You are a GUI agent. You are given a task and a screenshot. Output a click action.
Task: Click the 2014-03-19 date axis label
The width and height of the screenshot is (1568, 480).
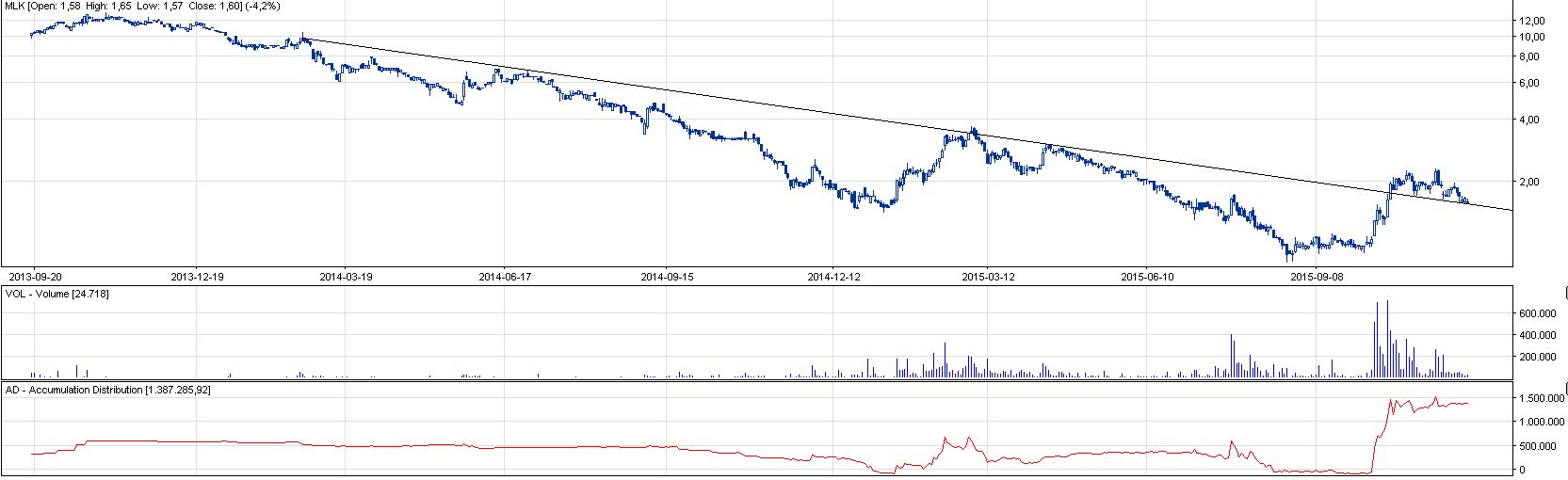point(346,277)
